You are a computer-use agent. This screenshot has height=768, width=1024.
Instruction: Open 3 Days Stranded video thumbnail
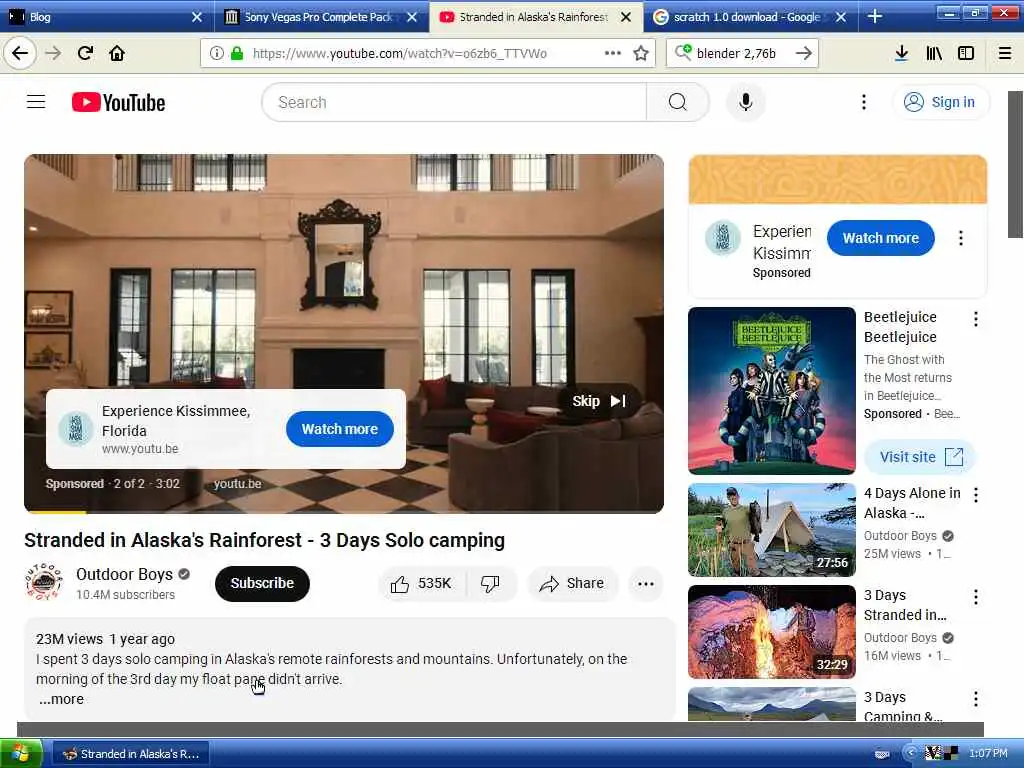click(771, 632)
